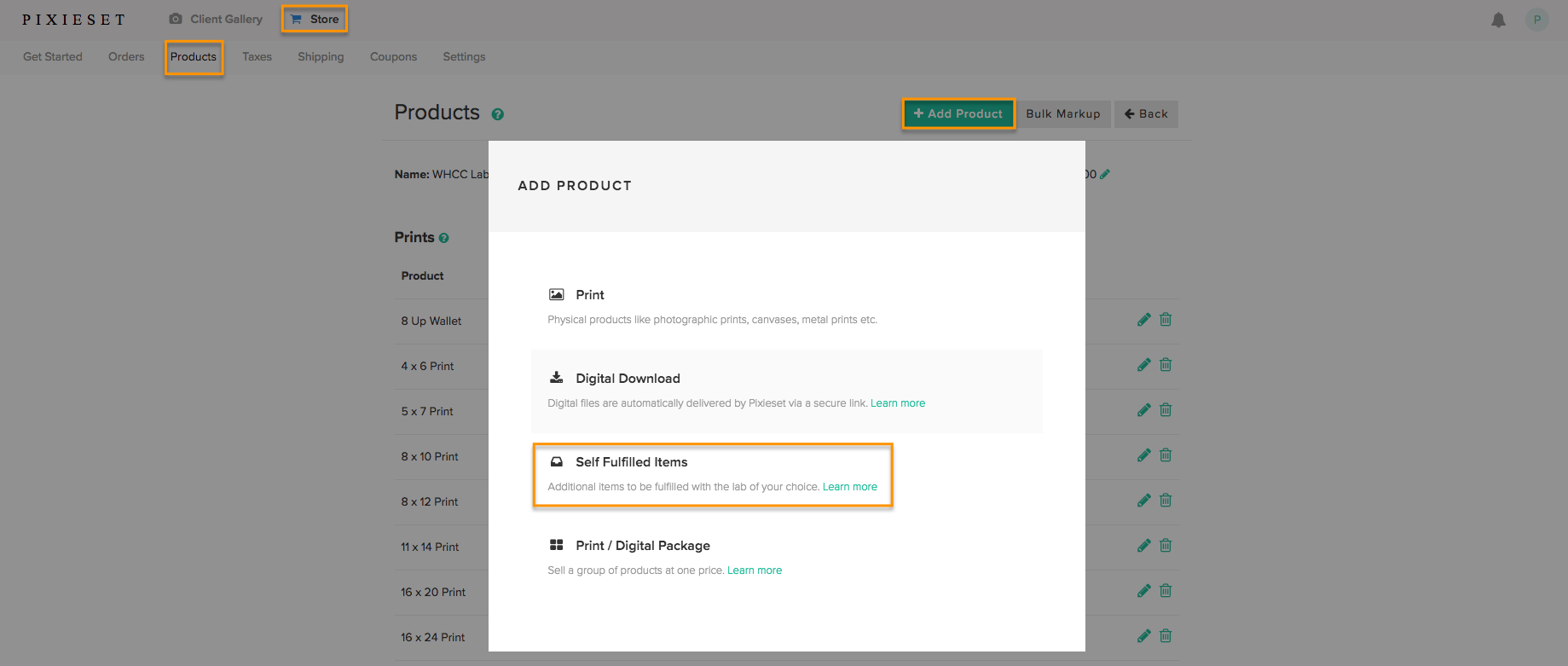The height and width of the screenshot is (666, 1568).
Task: Delete the 8 Up Wallet product
Action: 1166,320
